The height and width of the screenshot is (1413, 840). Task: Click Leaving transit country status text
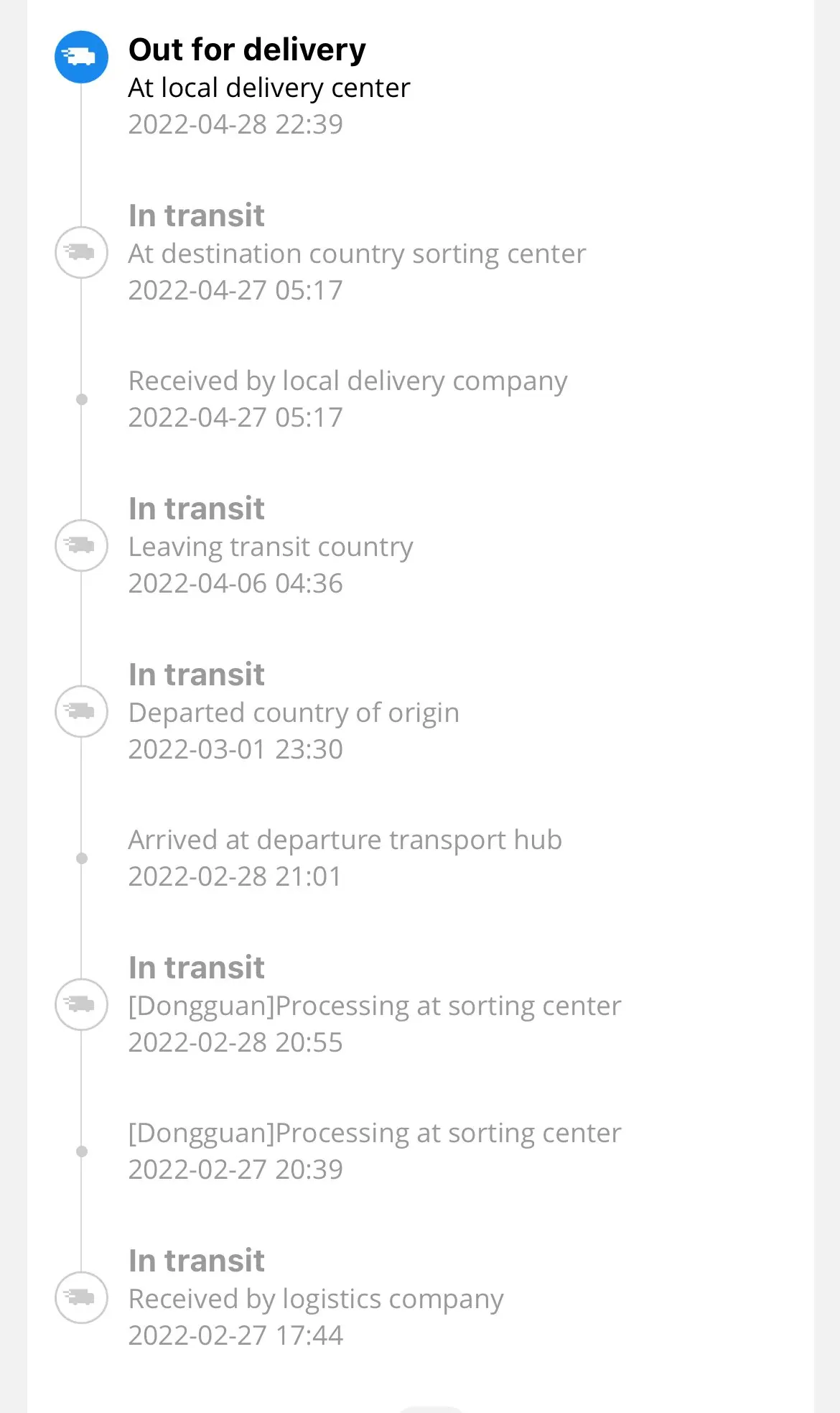pos(270,547)
